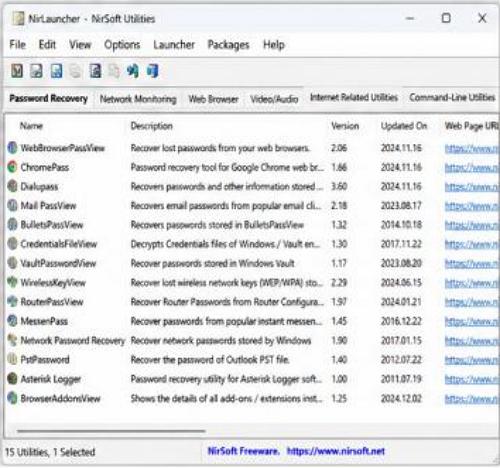Open the BrowserAddonsView web page link

click(x=471, y=398)
